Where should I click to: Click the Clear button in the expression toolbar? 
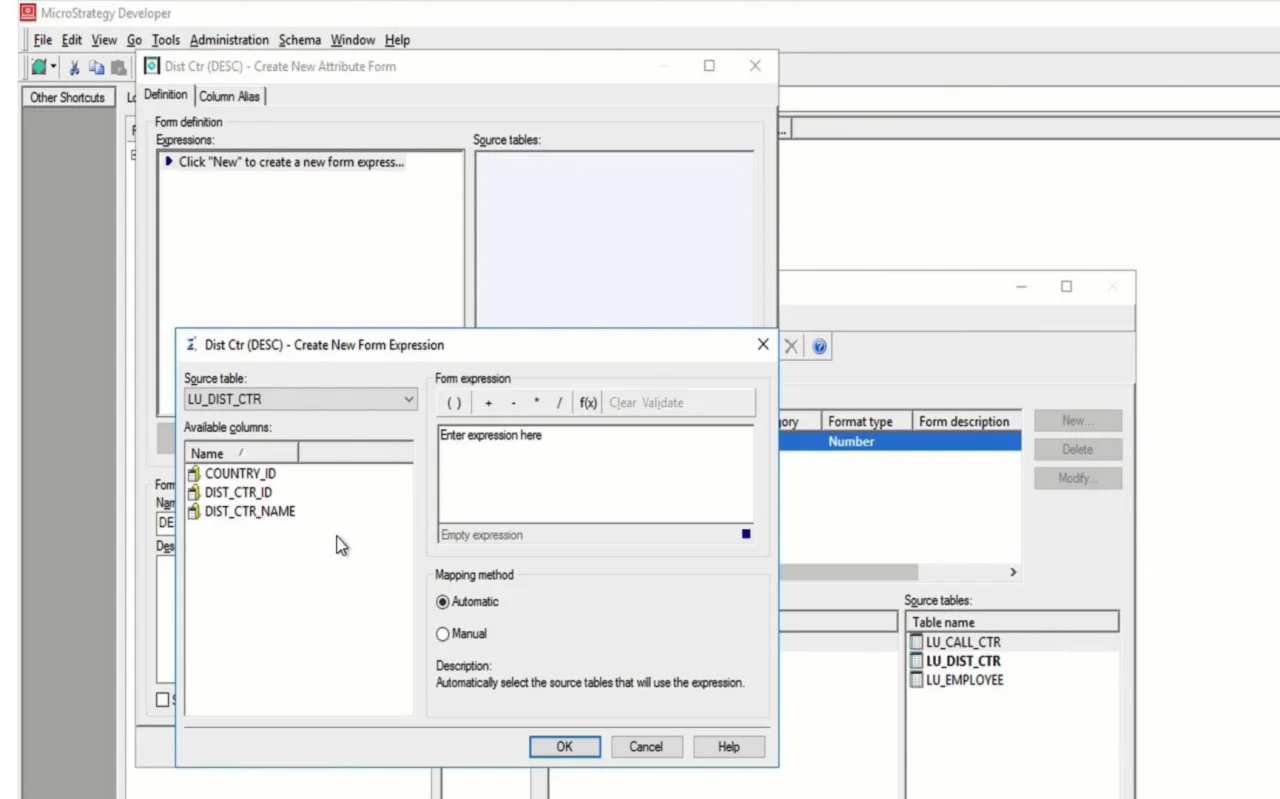[x=622, y=403]
